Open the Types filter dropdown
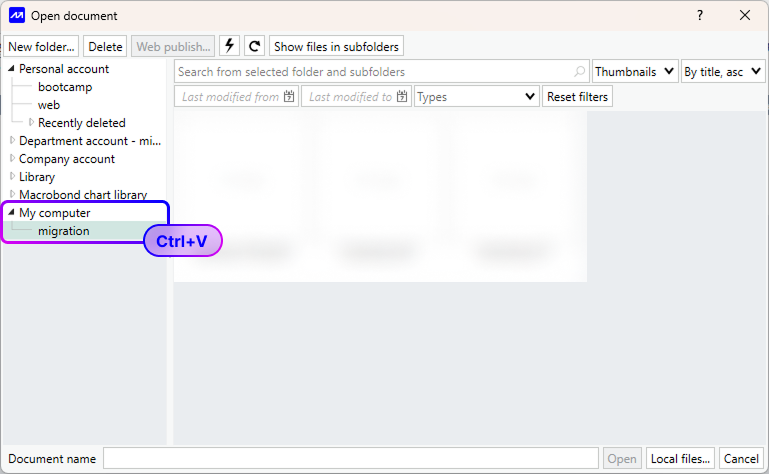 tap(476, 97)
